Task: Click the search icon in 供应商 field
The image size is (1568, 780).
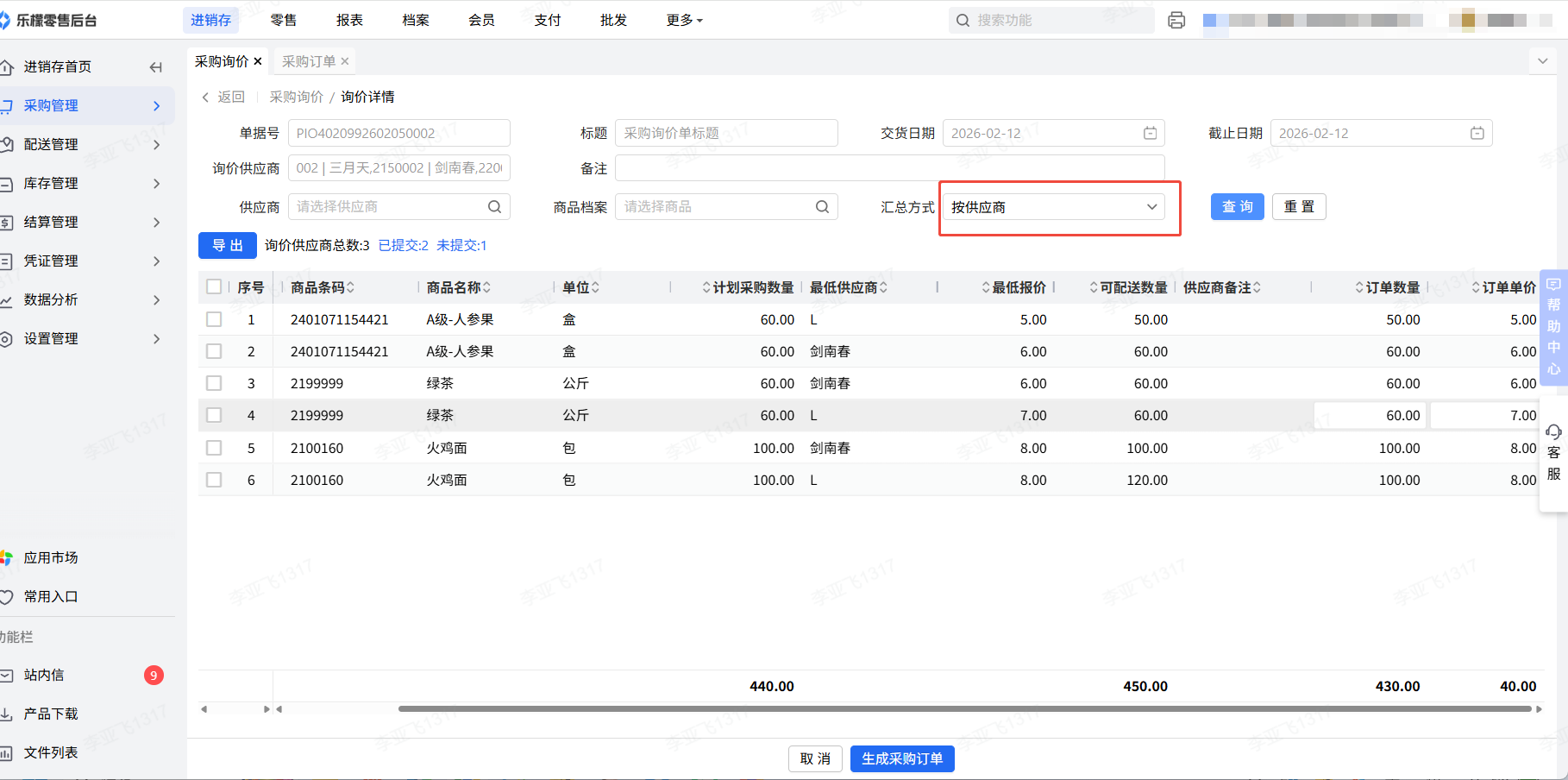Action: coord(494,207)
